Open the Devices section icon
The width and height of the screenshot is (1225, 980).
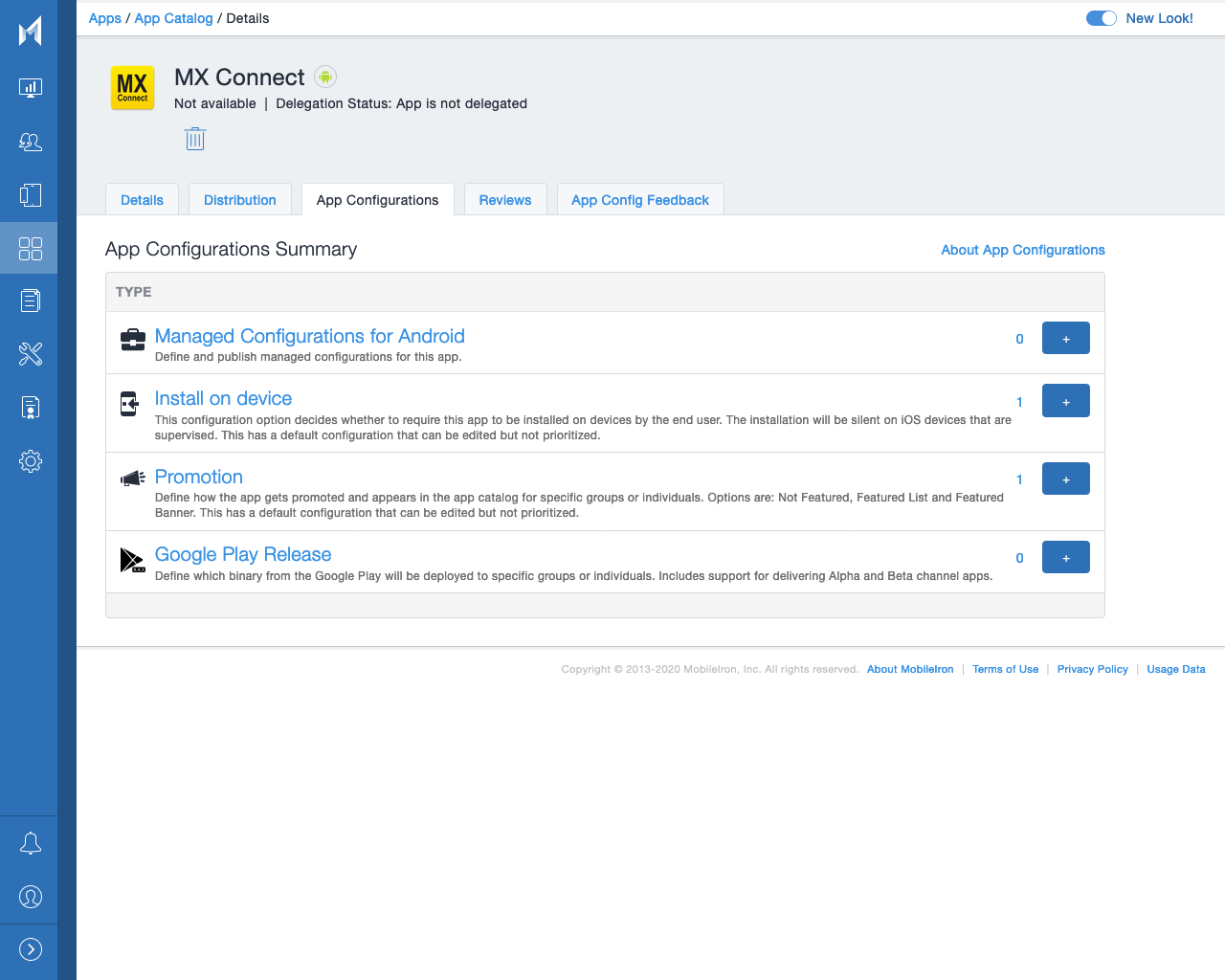pos(30,194)
